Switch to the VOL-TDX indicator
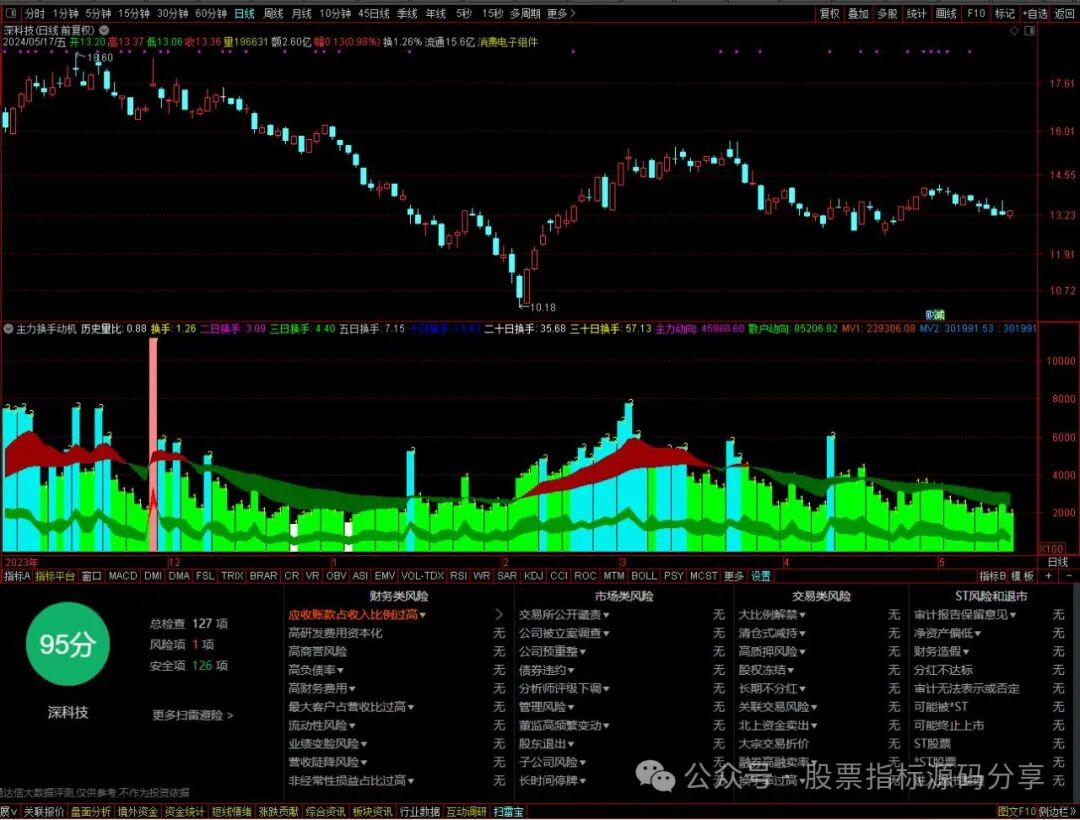The height and width of the screenshot is (820, 1080). click(x=422, y=576)
